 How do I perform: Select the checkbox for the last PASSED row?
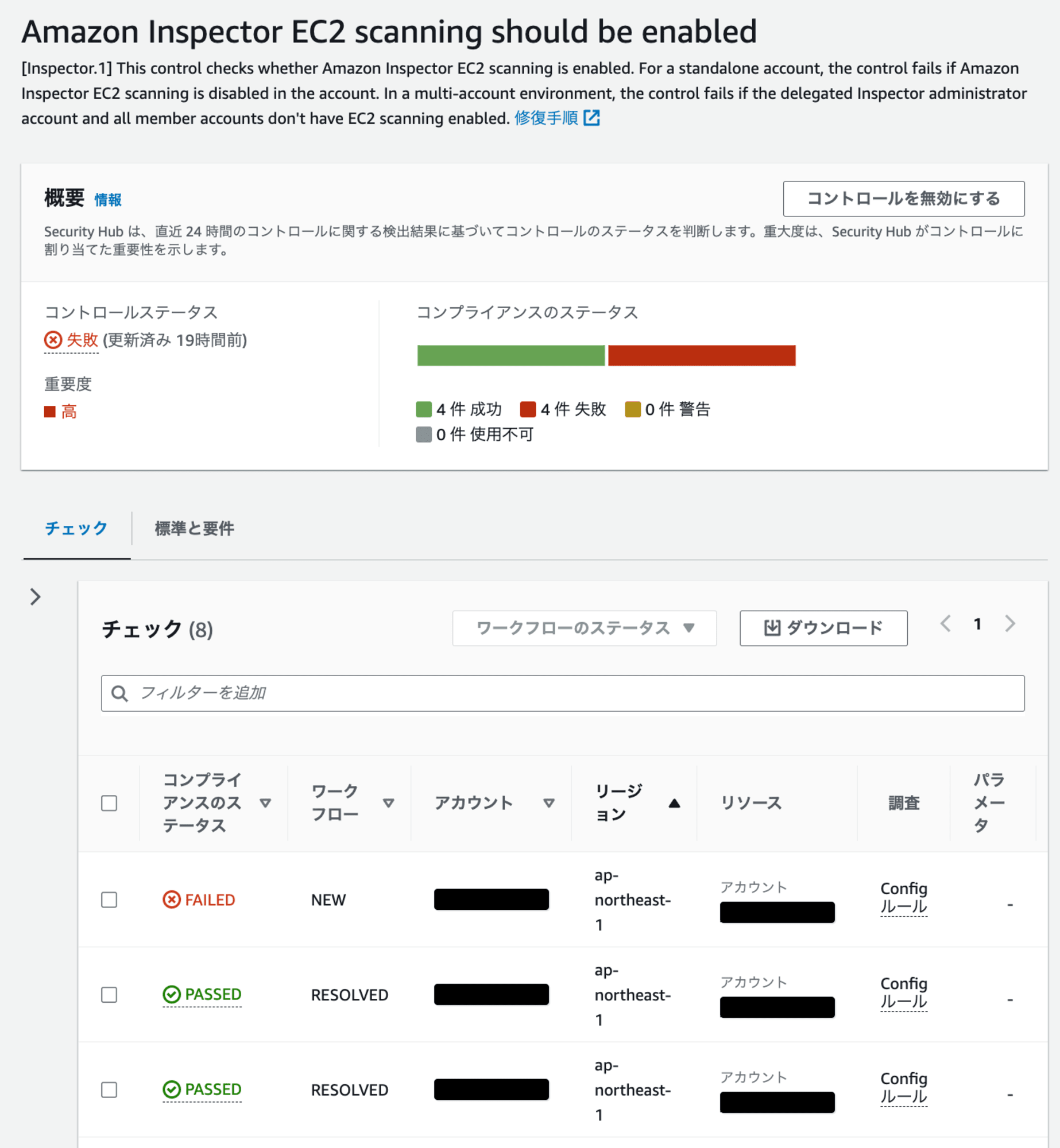(x=109, y=1089)
